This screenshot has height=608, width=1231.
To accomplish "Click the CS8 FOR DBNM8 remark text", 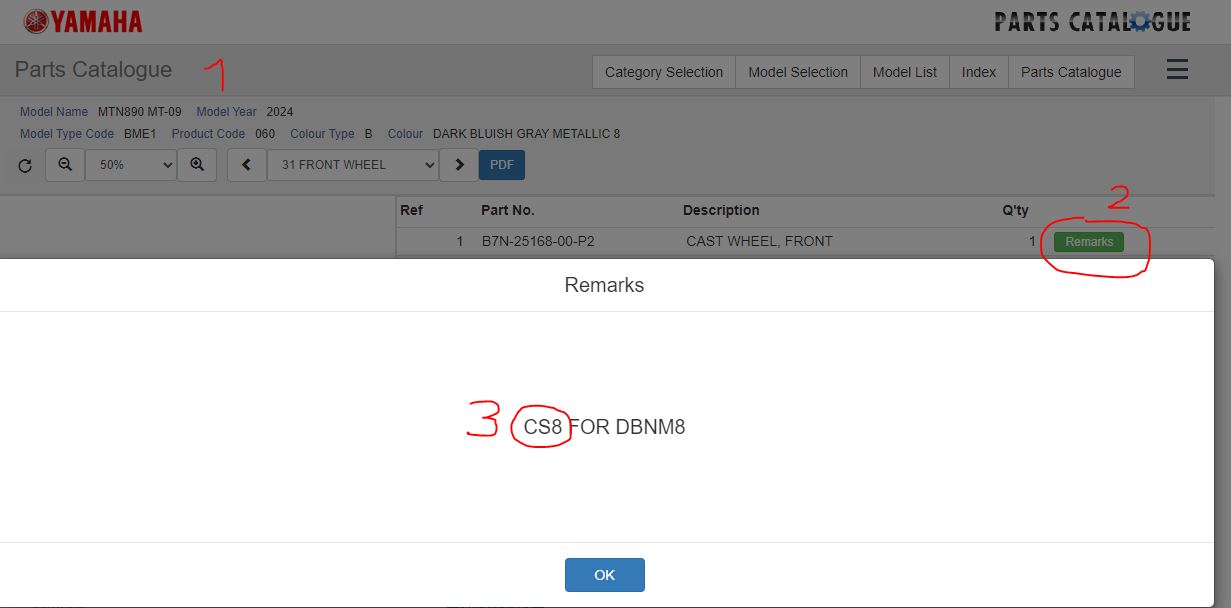I will click(604, 427).
